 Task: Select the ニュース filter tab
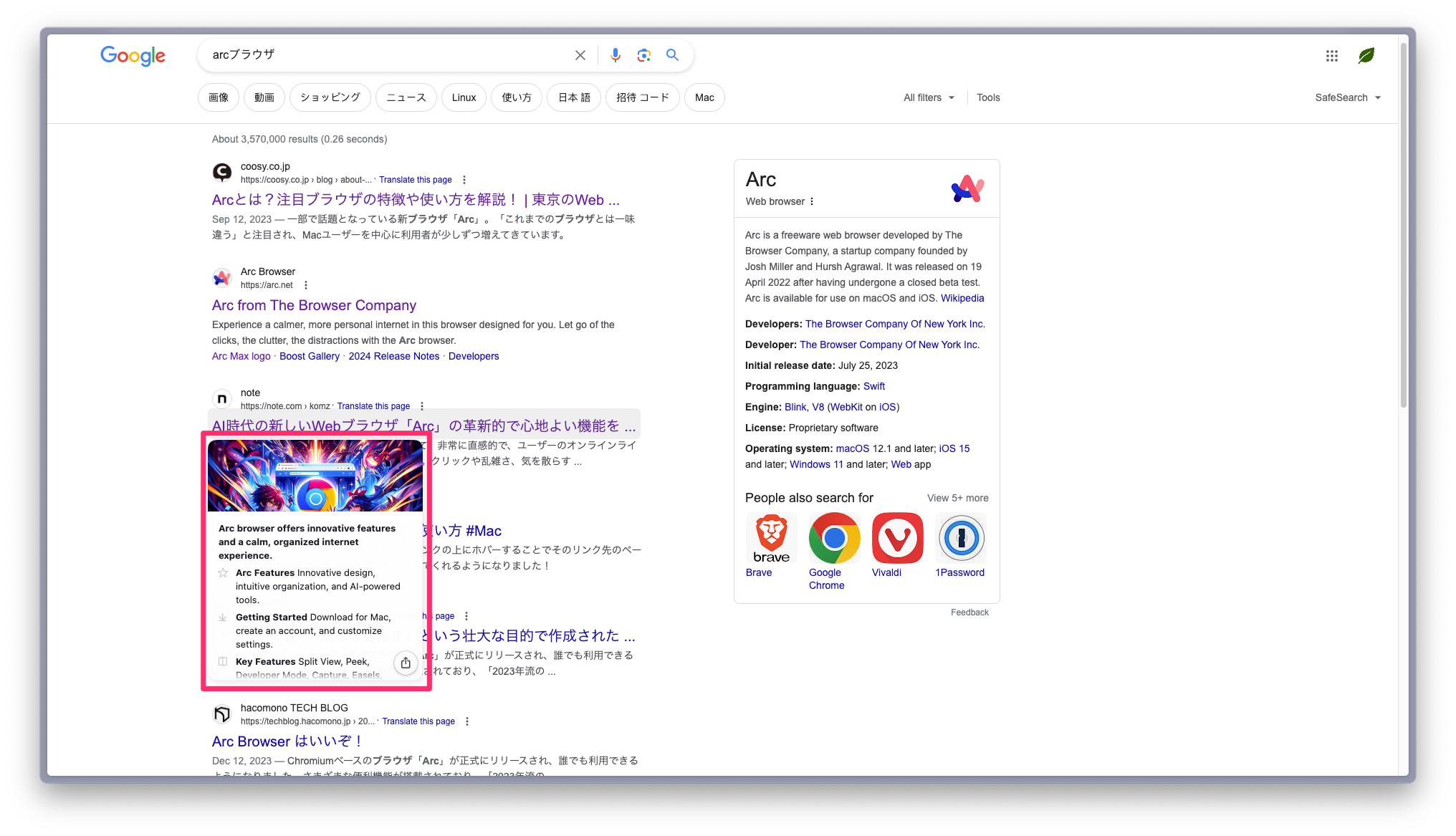pos(406,97)
